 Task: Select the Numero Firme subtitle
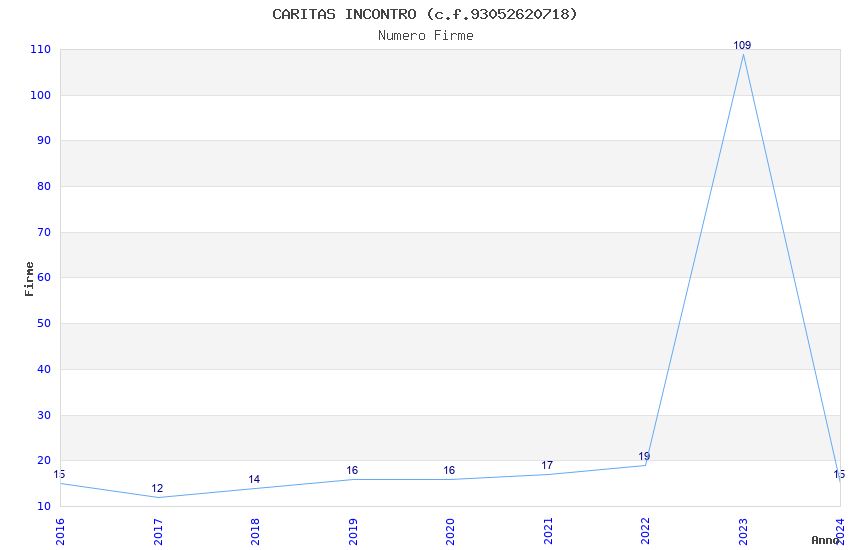coord(426,36)
